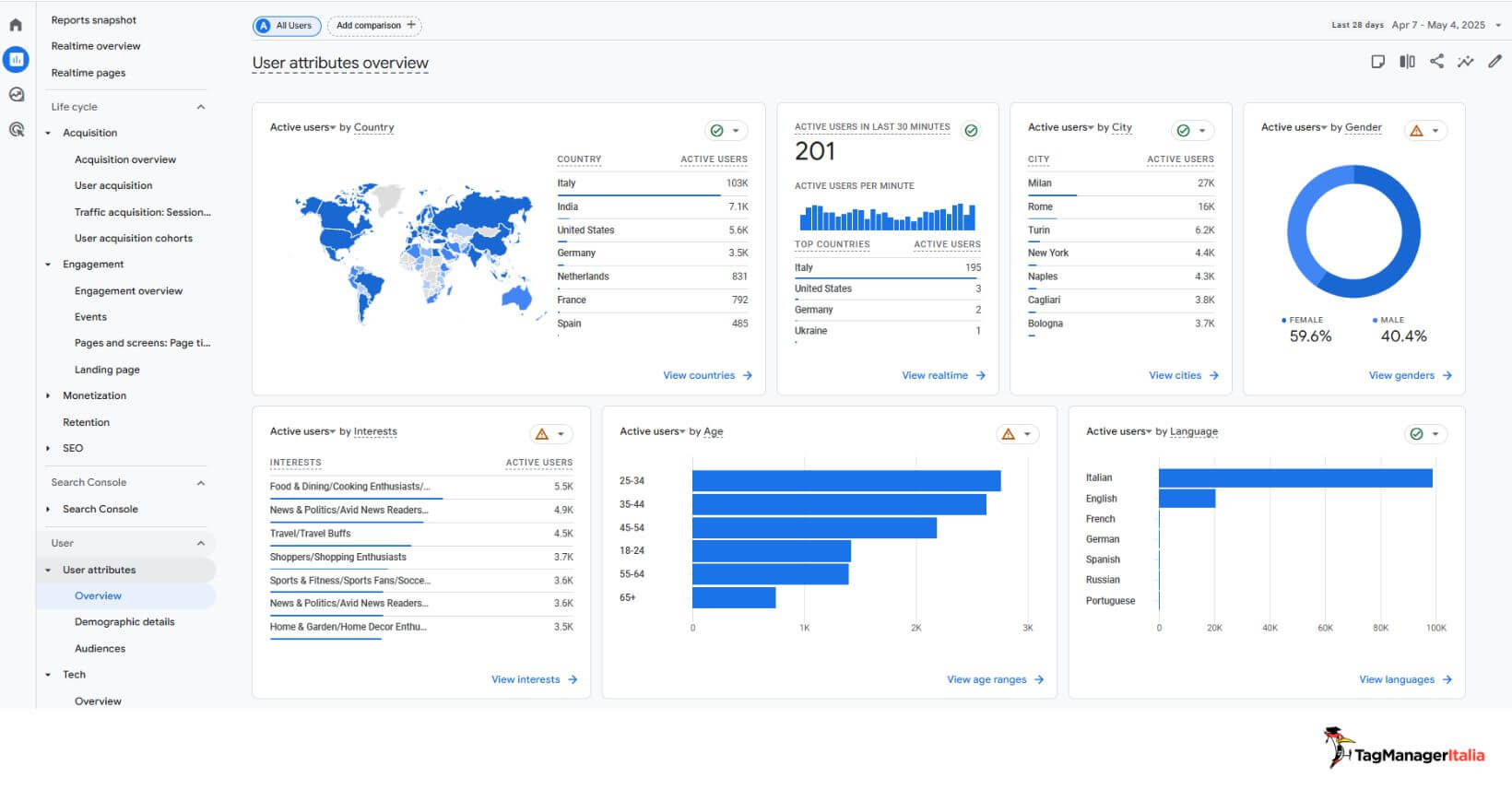Open User acquisition report
Screen dimensions: 1512x789
click(113, 185)
